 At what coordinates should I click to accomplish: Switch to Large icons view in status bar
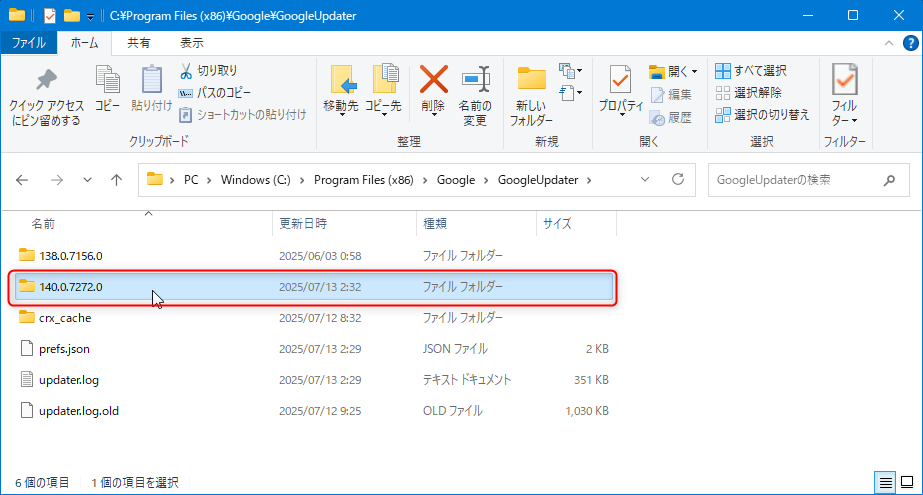(x=907, y=483)
